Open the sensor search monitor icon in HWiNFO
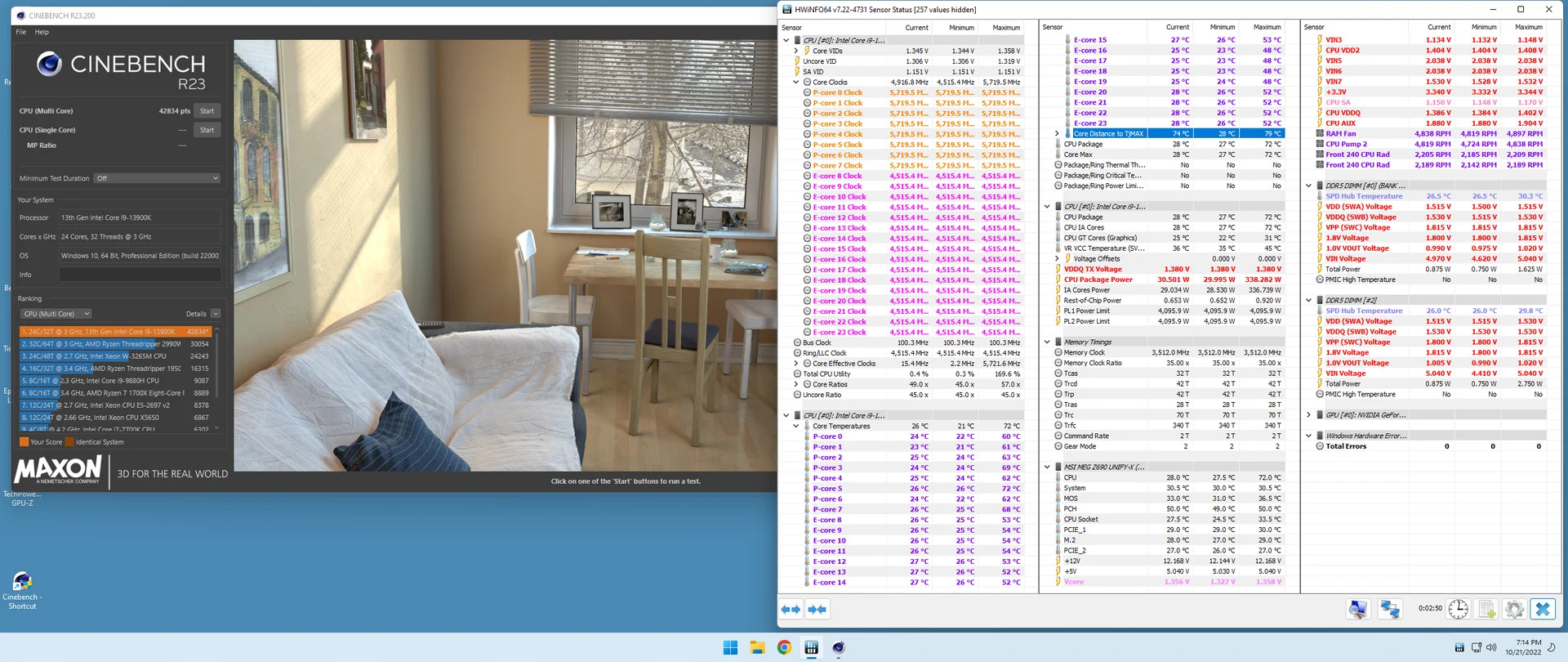 pyautogui.click(x=1359, y=610)
